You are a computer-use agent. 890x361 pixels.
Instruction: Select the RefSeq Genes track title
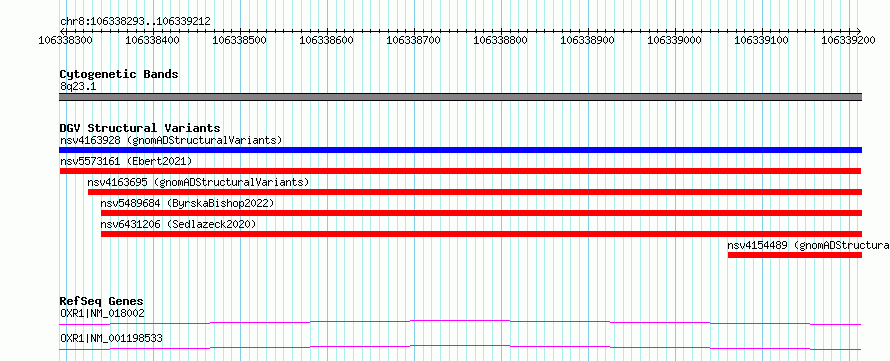(x=102, y=301)
